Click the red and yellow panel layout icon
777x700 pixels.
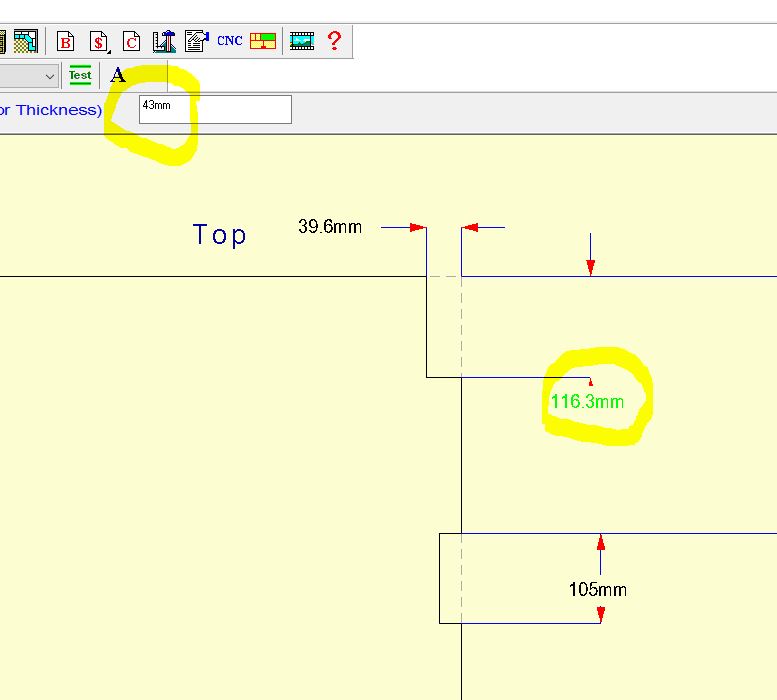coord(263,41)
